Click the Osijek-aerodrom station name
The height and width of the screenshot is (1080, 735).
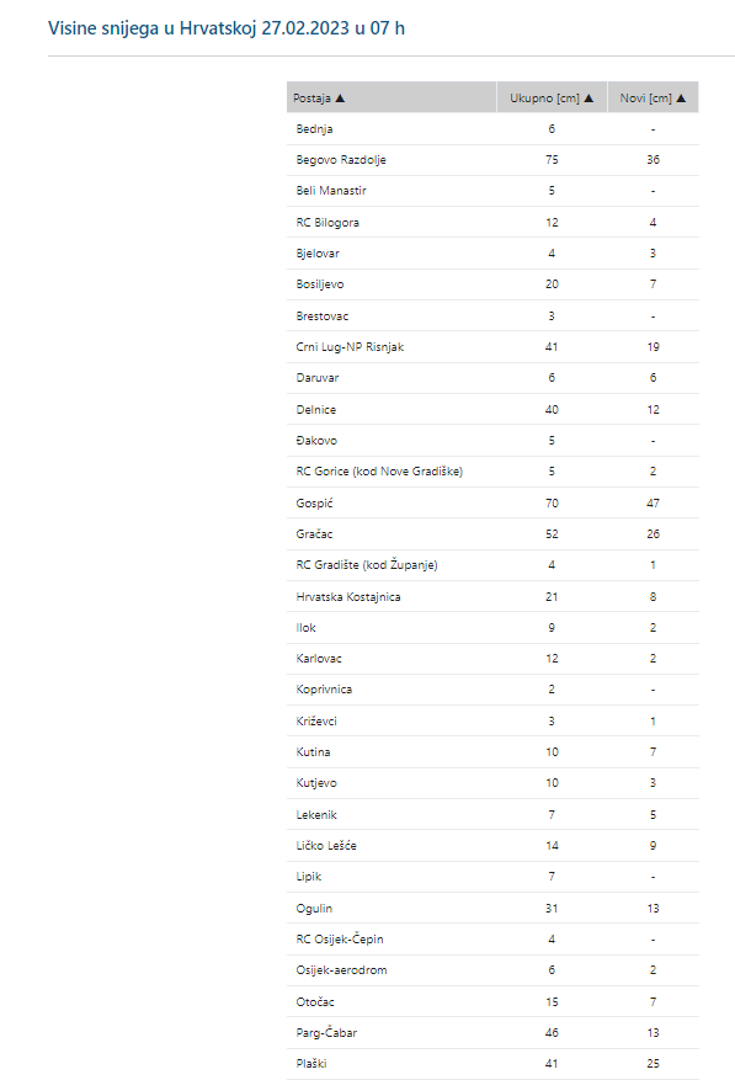point(341,970)
